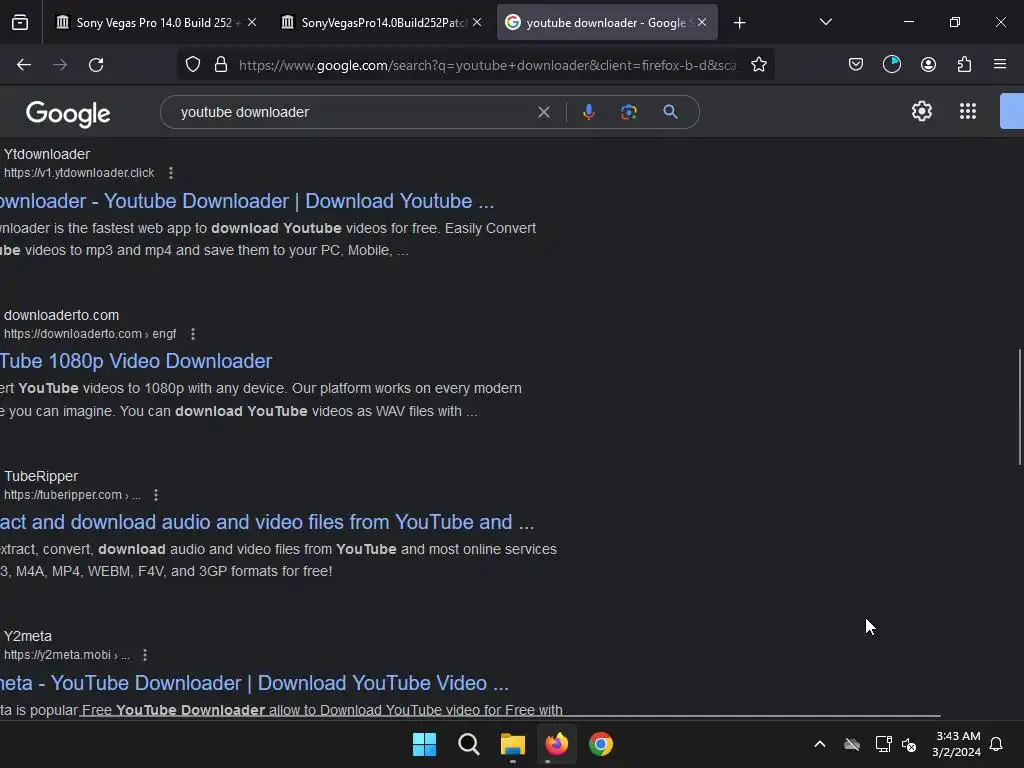Open File Explorer from taskbar
This screenshot has width=1024, height=768.
[x=513, y=744]
